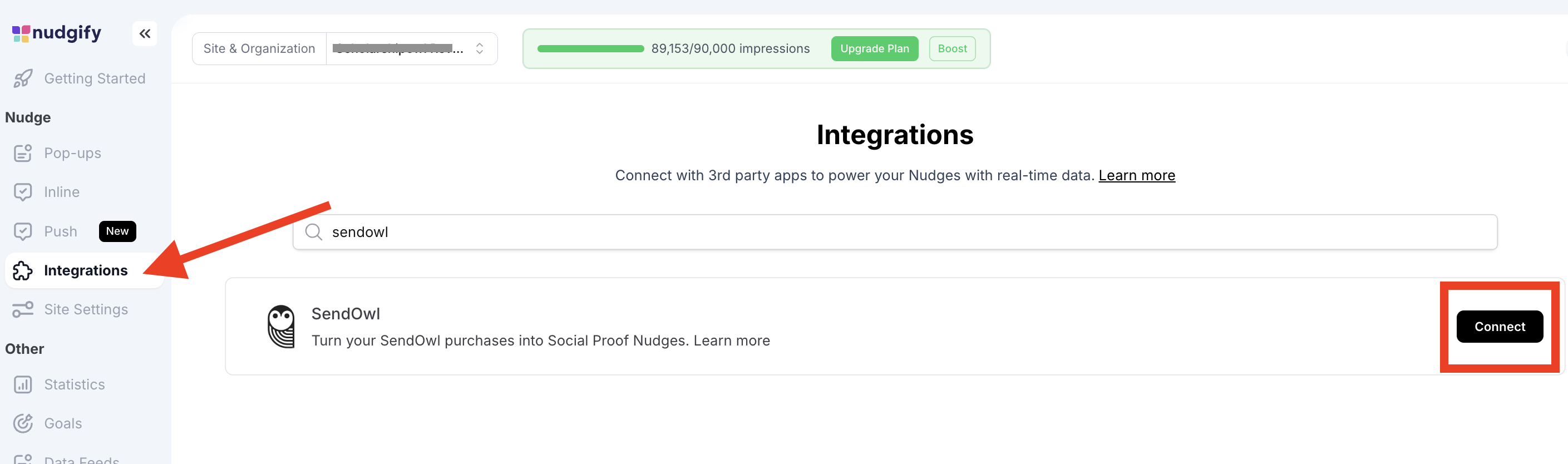Screen dimensions: 1568x464
Task: Click the Site & Organization label
Action: 259,49
